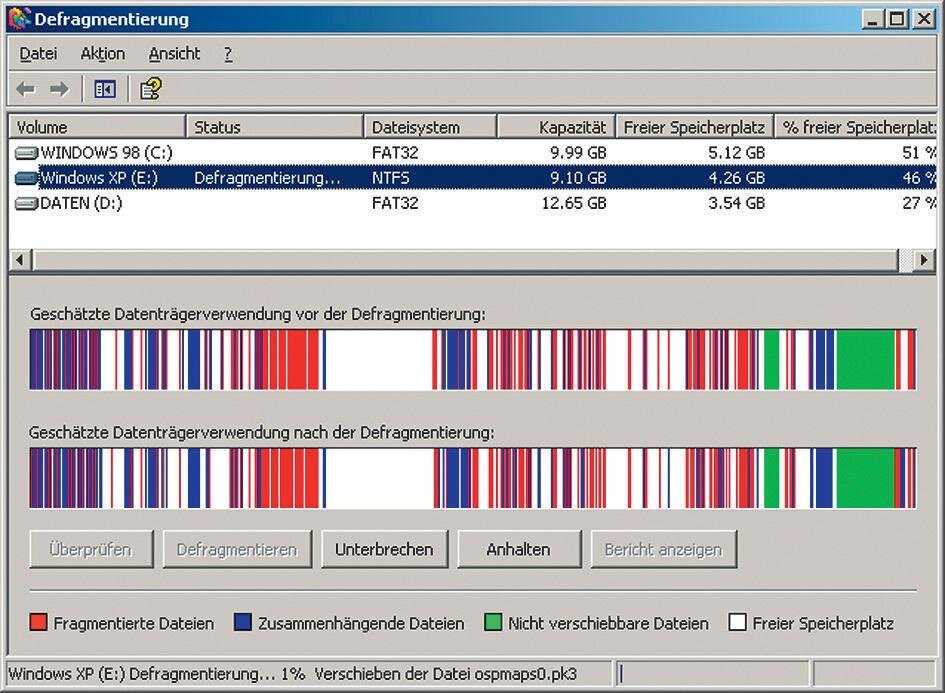Click the Forward arrow toolbar icon

pos(59,90)
